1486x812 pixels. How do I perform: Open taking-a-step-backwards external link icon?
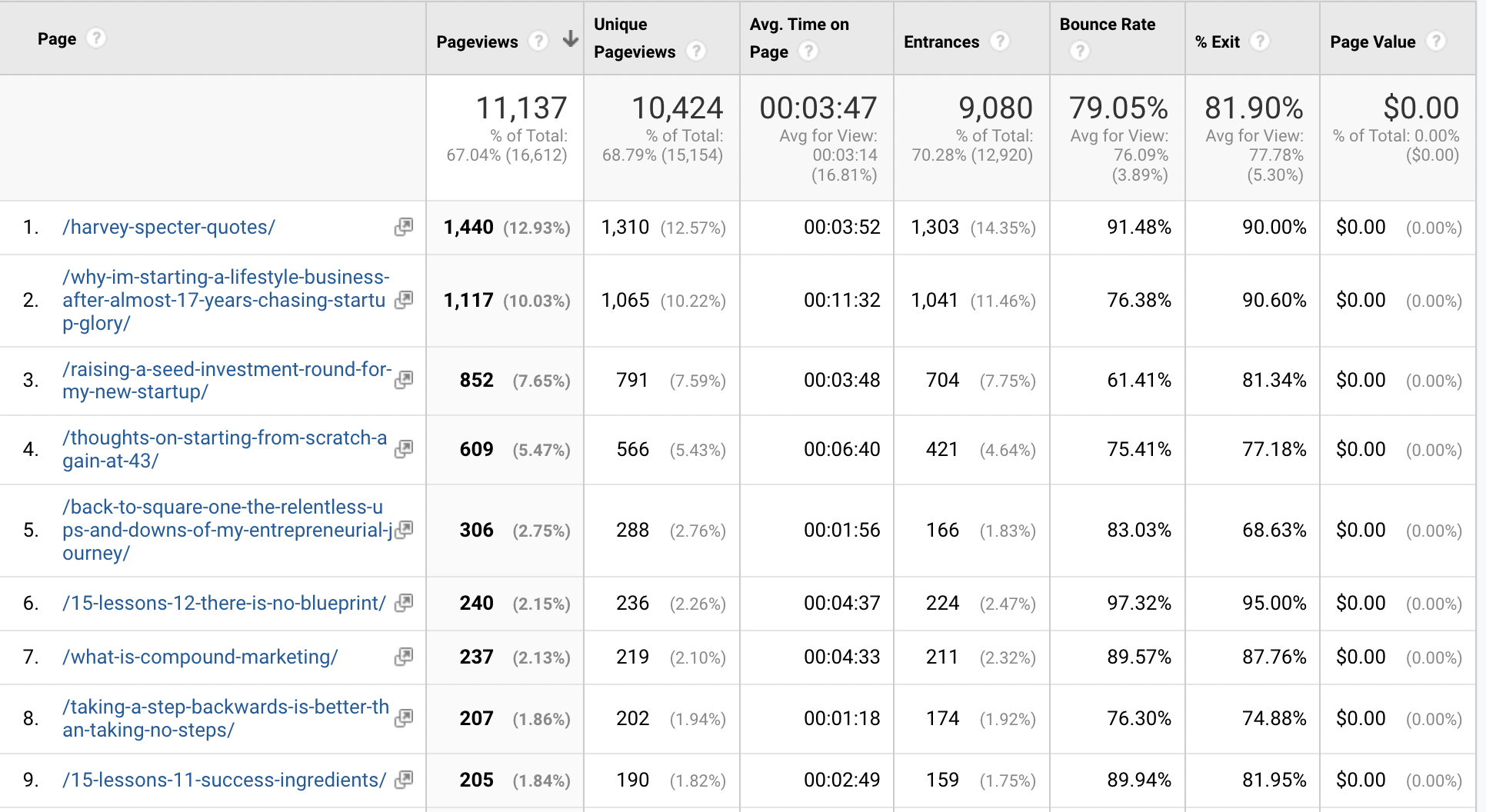point(404,718)
